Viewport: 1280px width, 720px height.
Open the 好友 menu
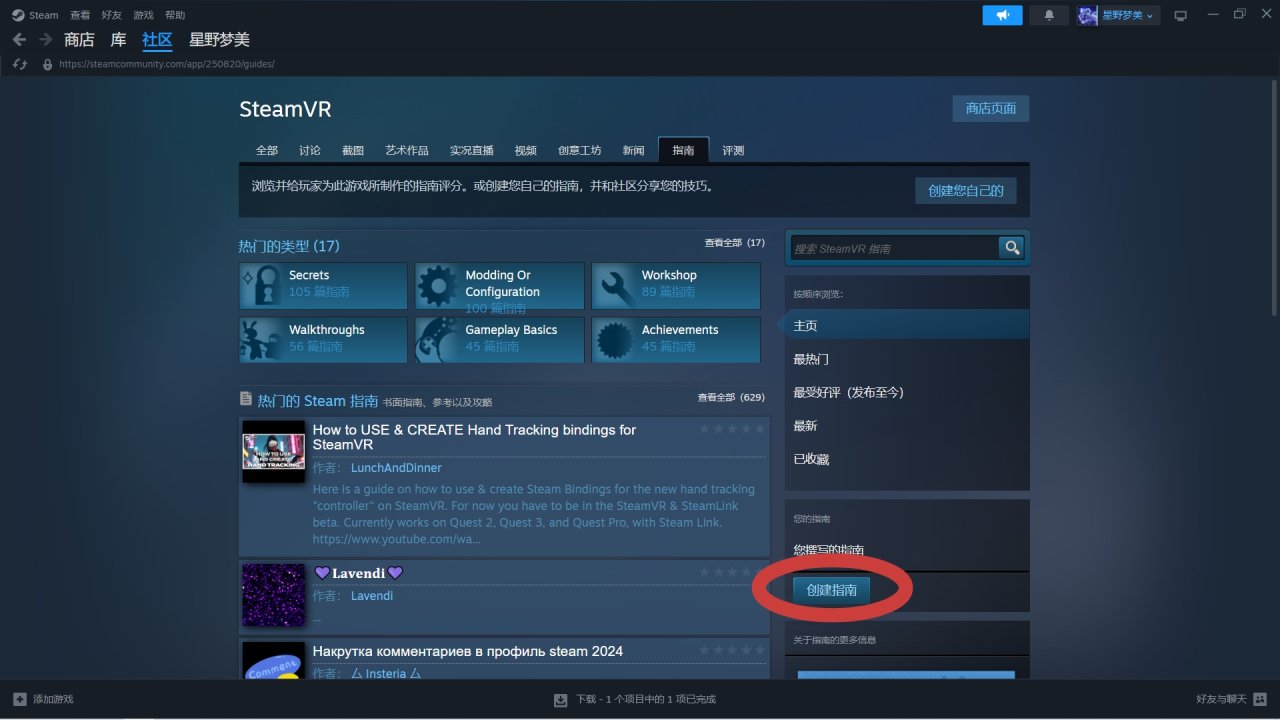point(111,15)
